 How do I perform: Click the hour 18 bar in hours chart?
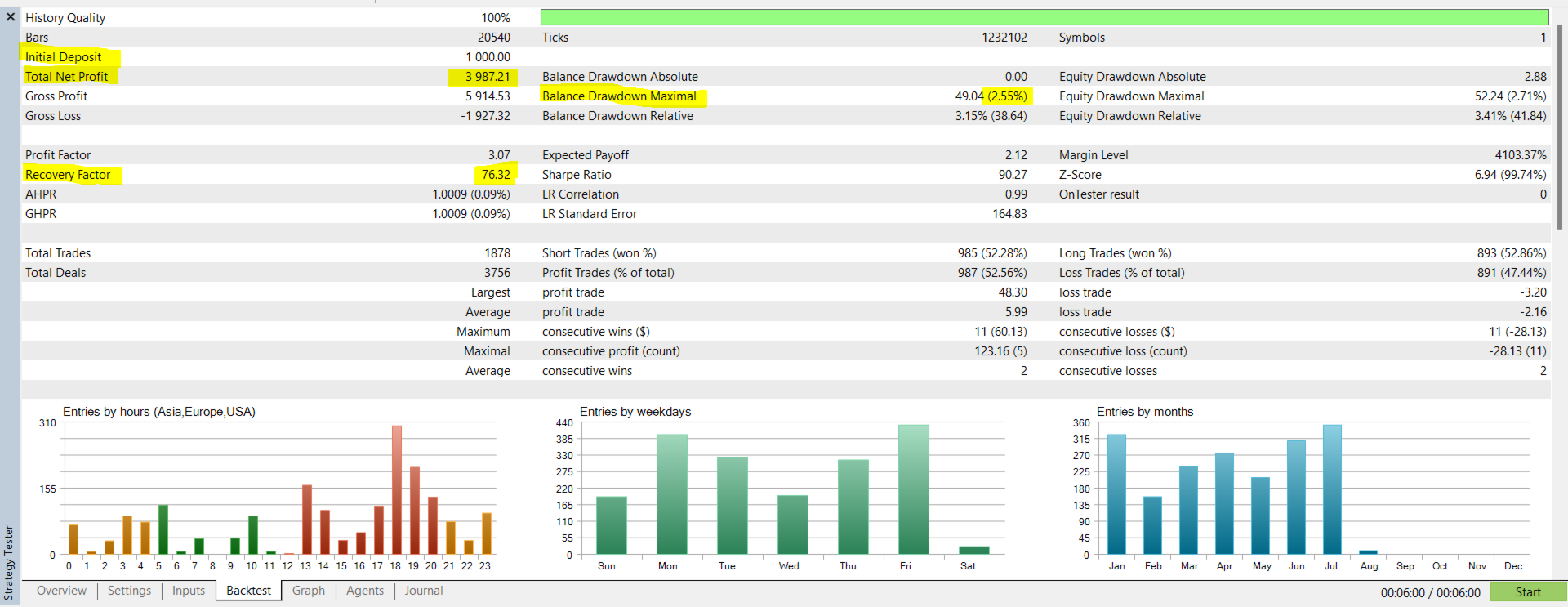click(397, 490)
